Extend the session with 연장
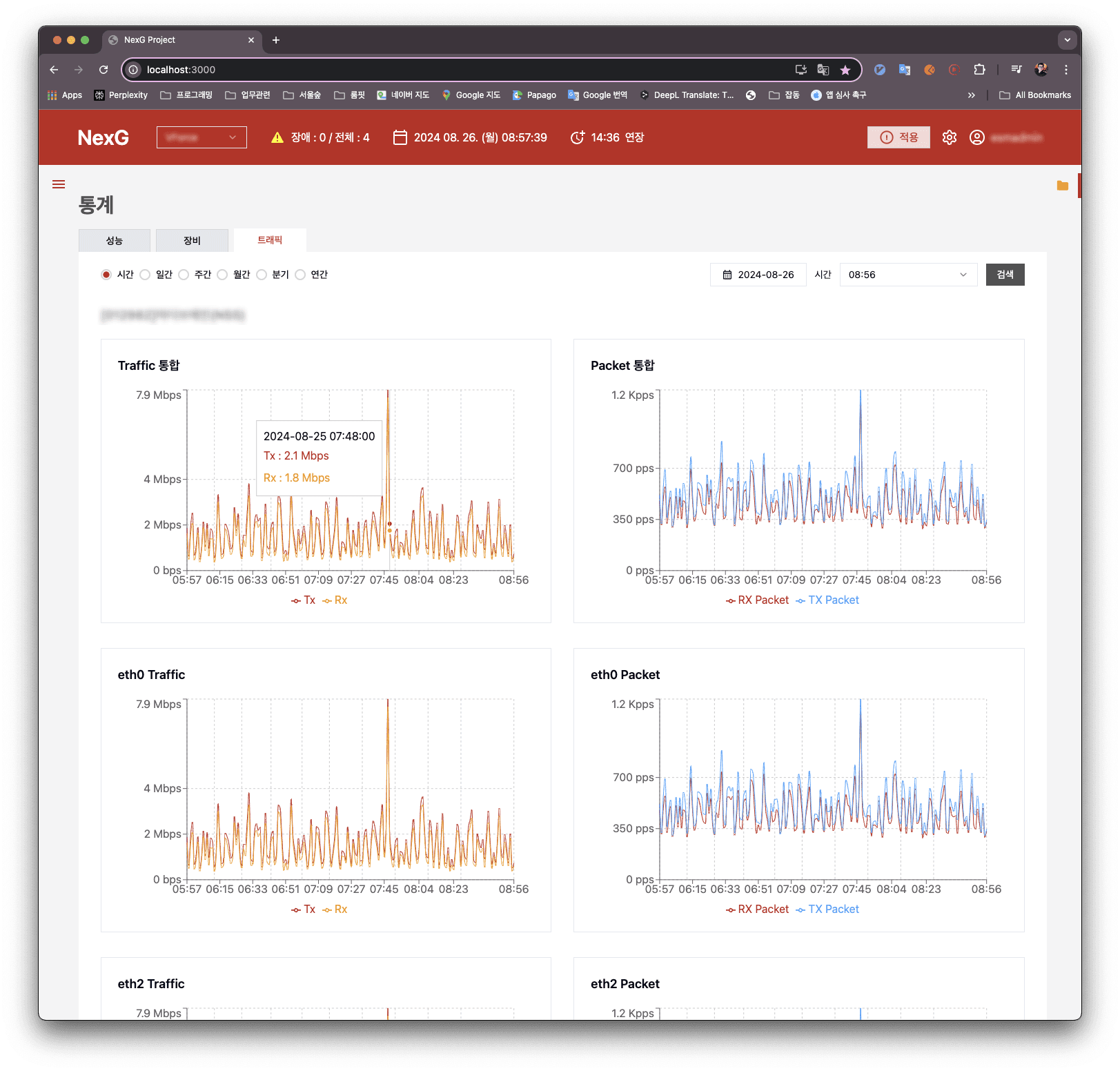The height and width of the screenshot is (1071, 1120). (634, 137)
